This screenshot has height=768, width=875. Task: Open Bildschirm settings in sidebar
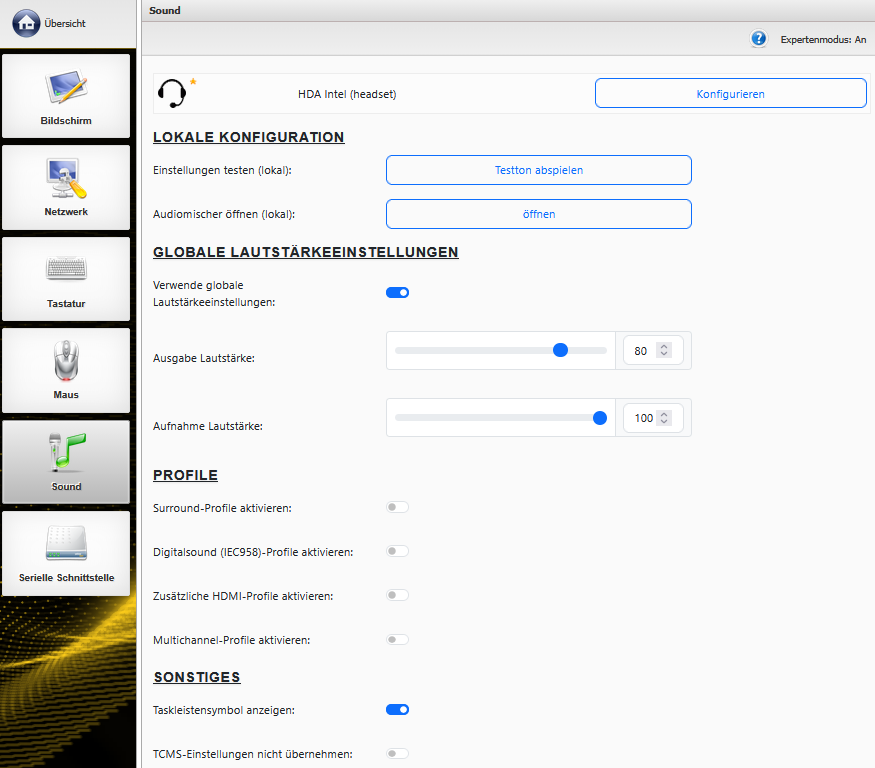[66, 96]
